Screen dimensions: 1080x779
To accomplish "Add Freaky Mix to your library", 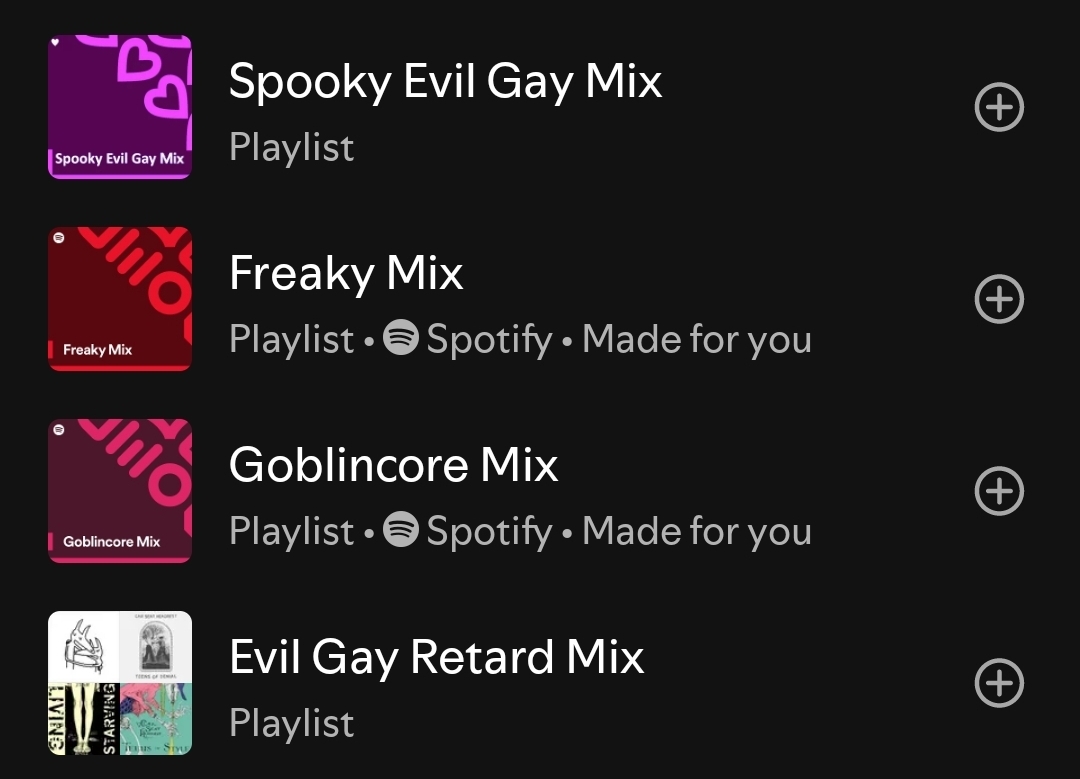I will [999, 299].
